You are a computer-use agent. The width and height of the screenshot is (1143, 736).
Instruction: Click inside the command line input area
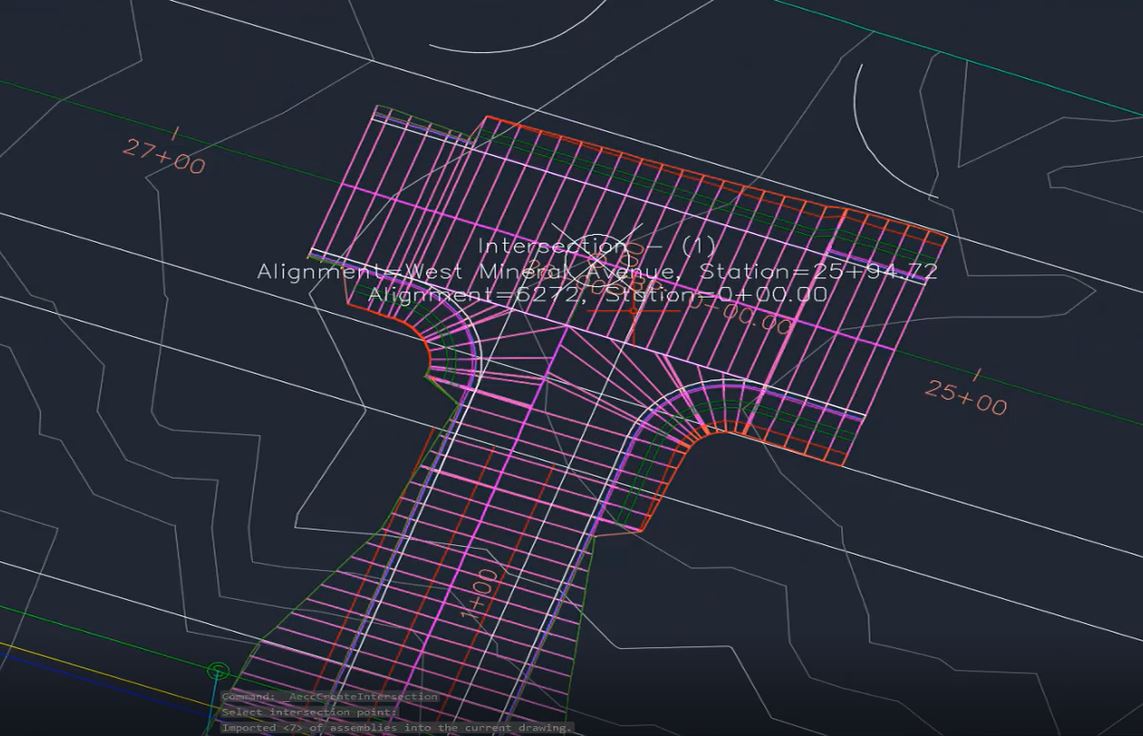tap(400, 710)
